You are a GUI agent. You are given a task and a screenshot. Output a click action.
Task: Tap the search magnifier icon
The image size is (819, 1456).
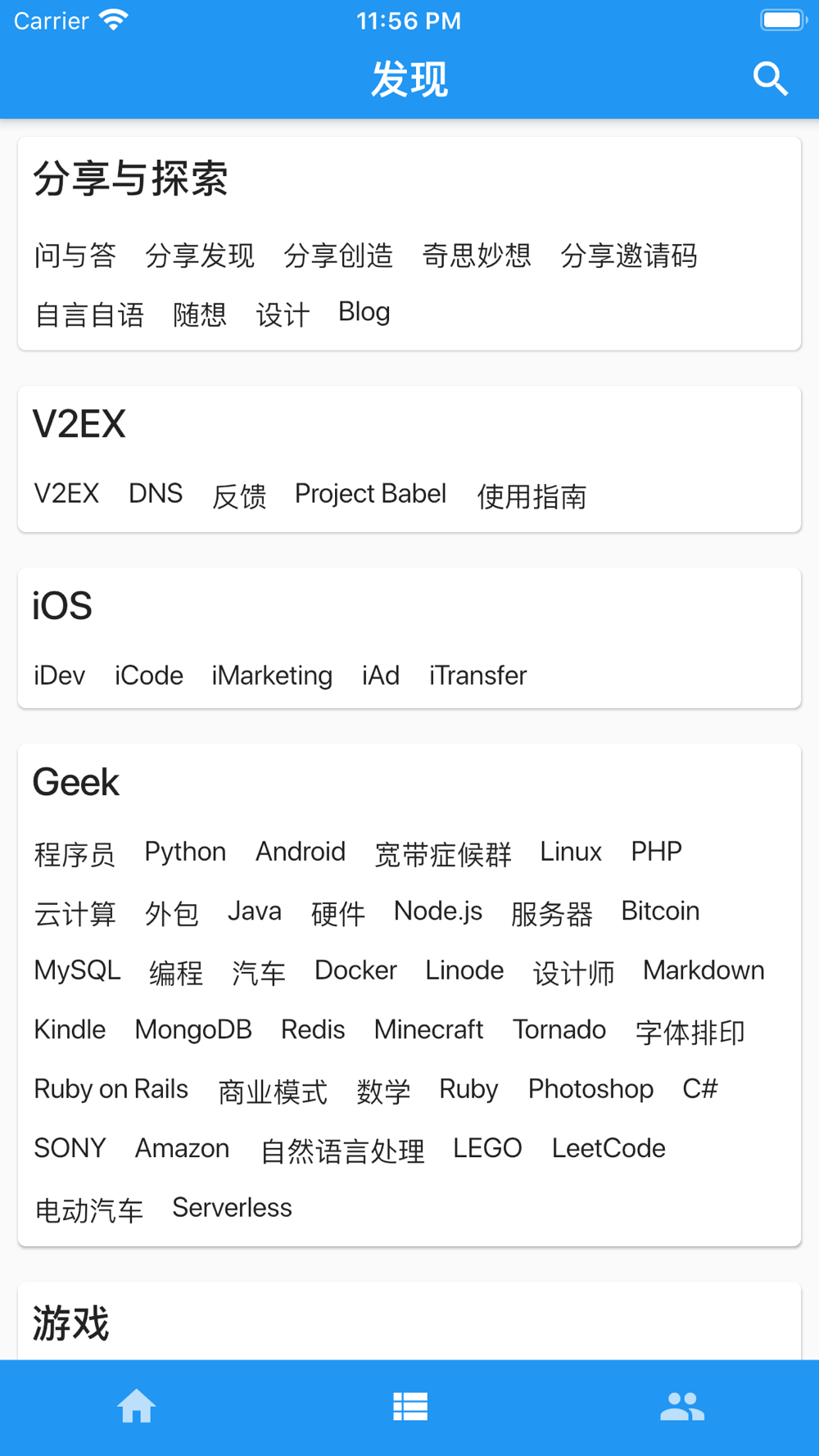coord(771,79)
